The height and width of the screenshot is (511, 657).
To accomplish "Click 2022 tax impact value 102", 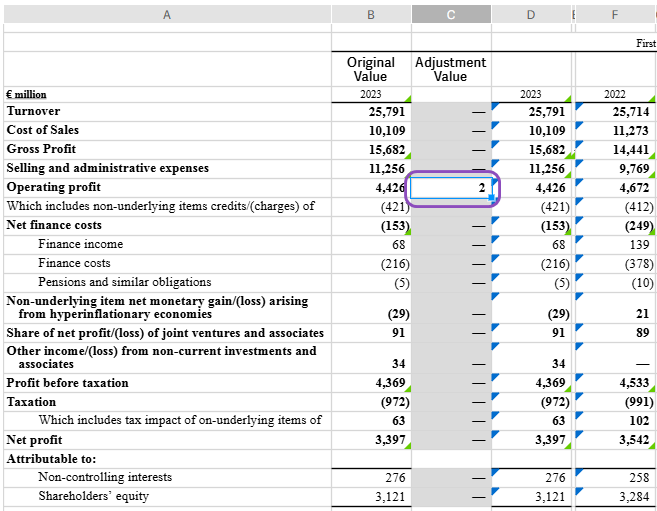I will pos(639,421).
